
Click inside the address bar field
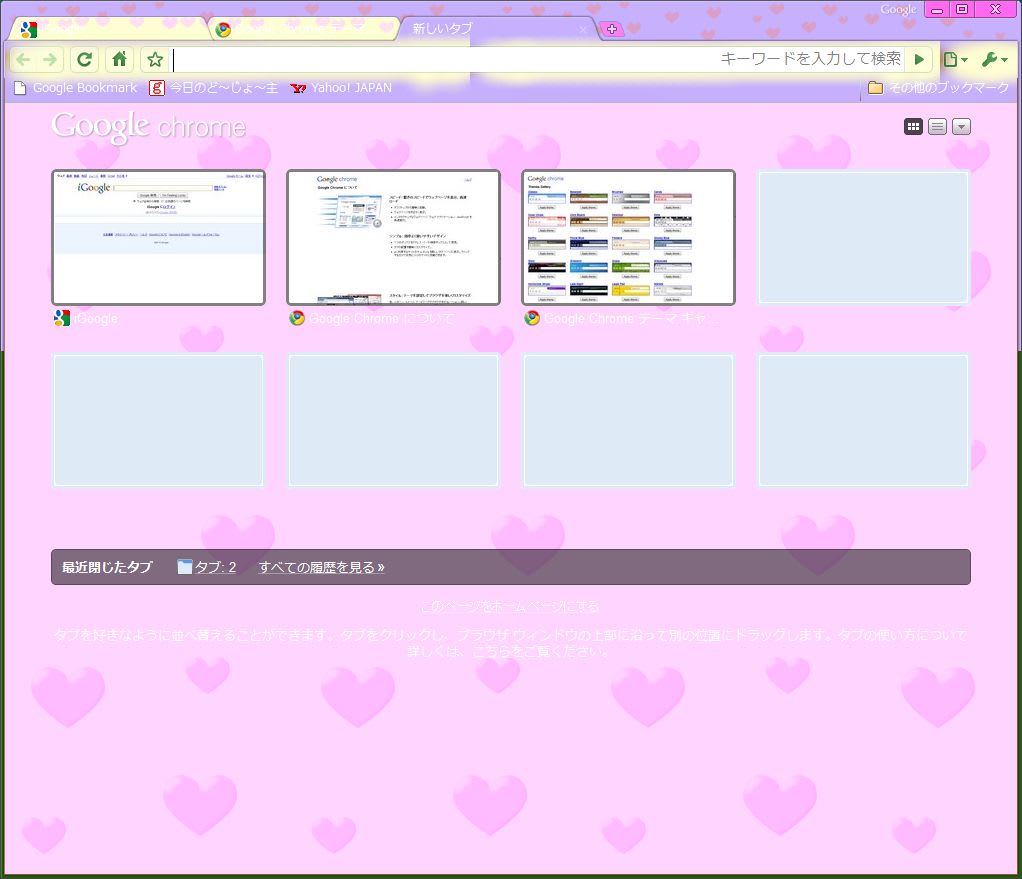440,60
